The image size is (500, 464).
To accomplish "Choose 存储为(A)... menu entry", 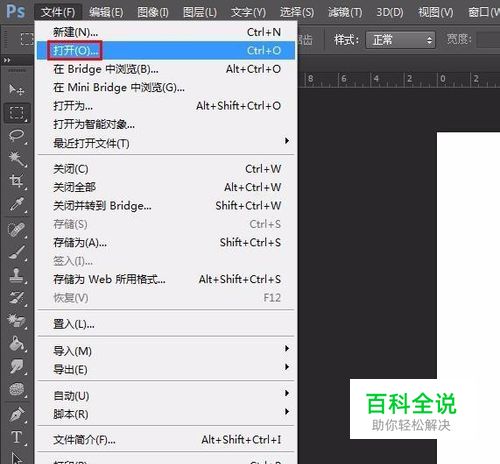I will [x=166, y=242].
